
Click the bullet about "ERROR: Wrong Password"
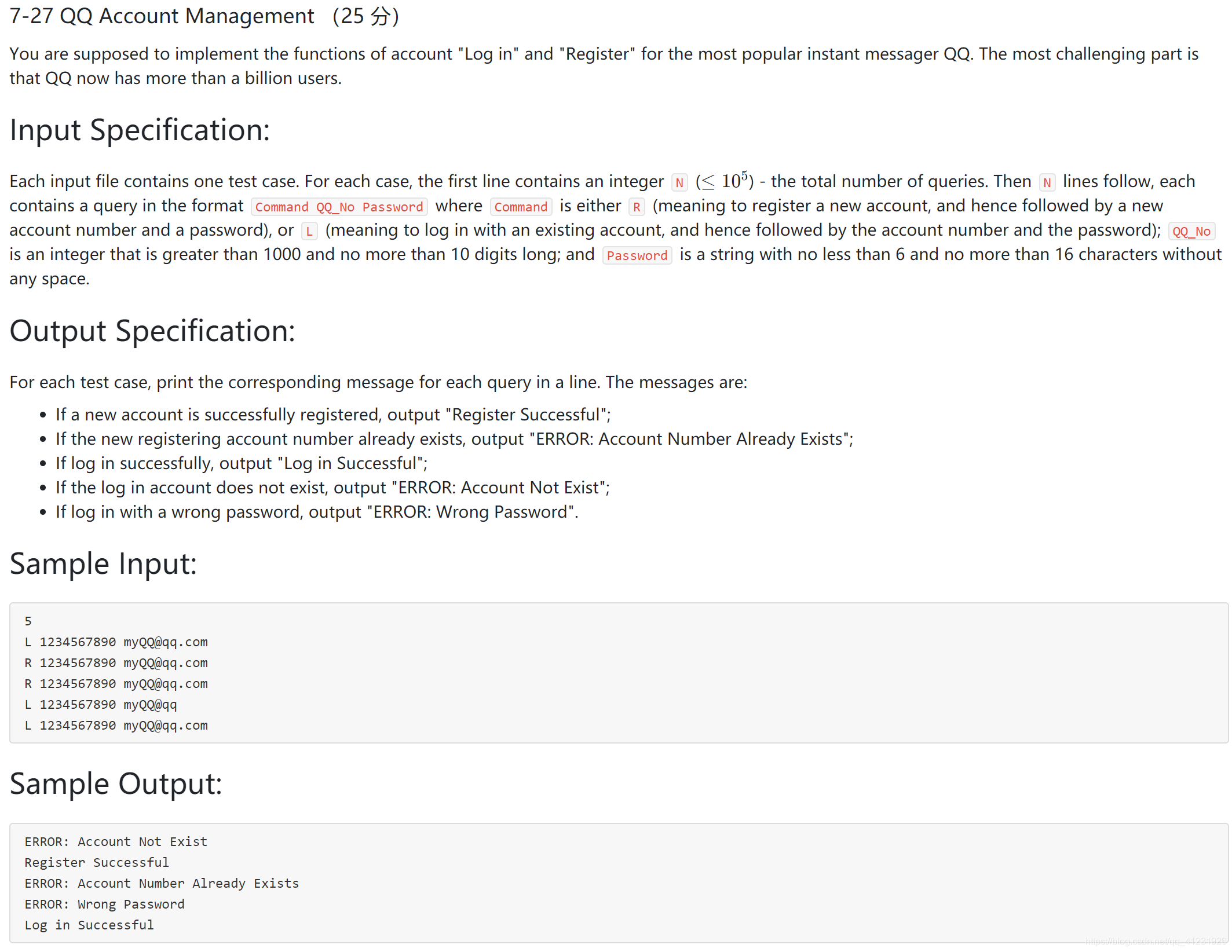click(x=317, y=512)
